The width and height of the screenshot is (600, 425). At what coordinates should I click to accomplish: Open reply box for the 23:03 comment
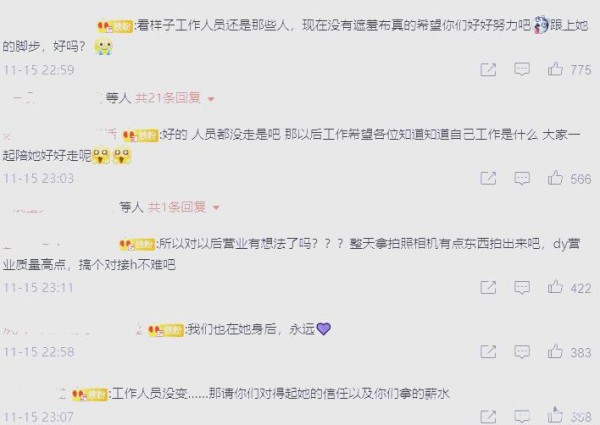tap(522, 178)
